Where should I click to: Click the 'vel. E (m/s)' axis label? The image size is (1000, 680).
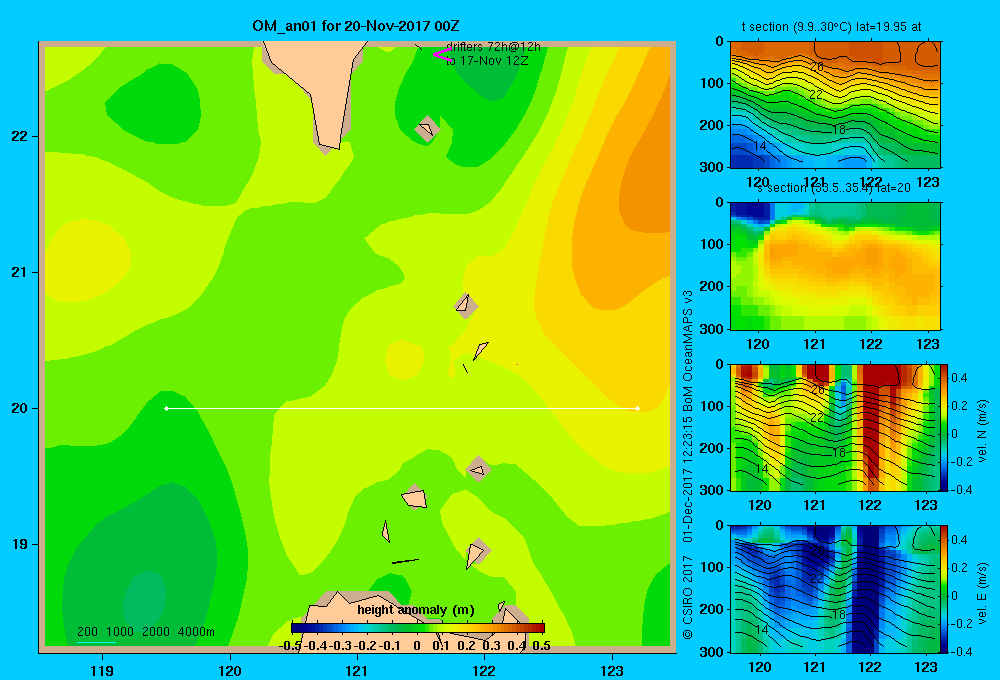[983, 592]
